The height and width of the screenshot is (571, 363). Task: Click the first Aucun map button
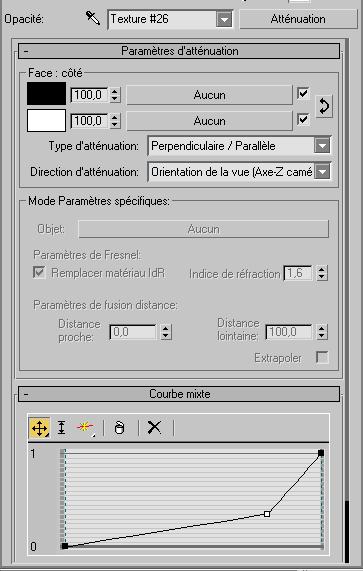(209, 95)
